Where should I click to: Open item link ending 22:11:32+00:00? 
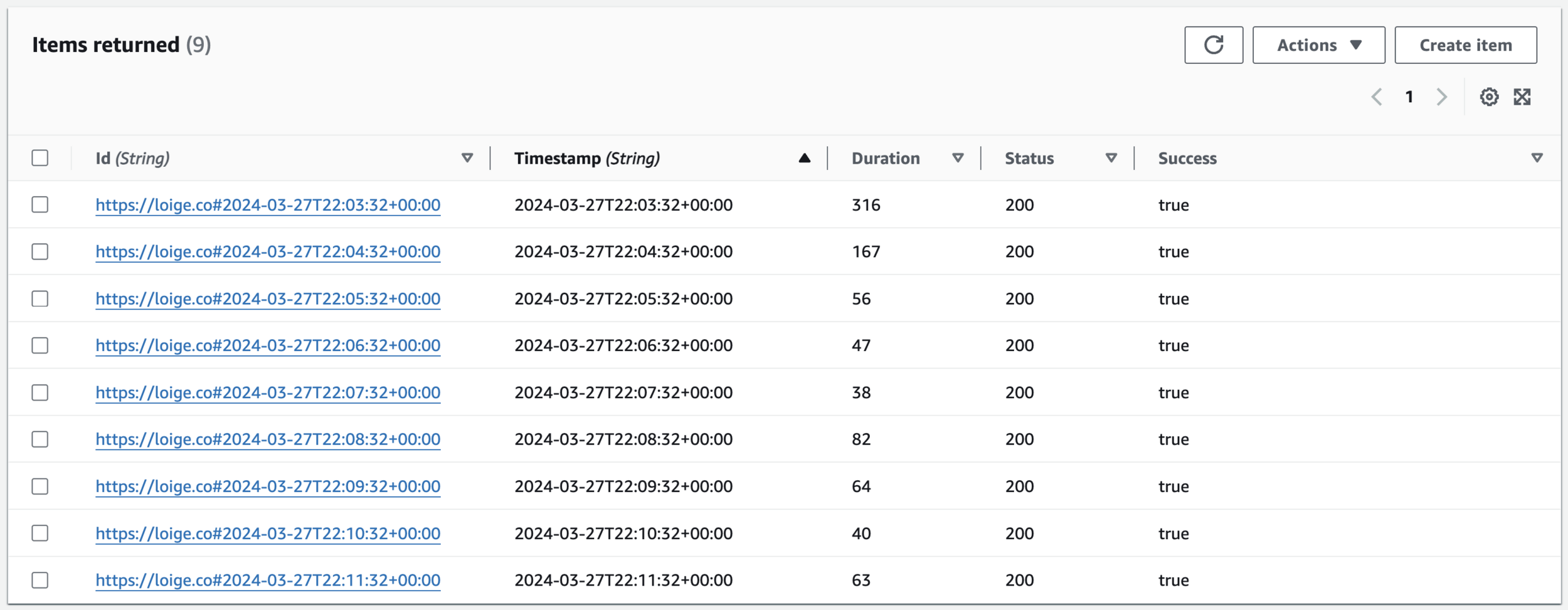[268, 581]
